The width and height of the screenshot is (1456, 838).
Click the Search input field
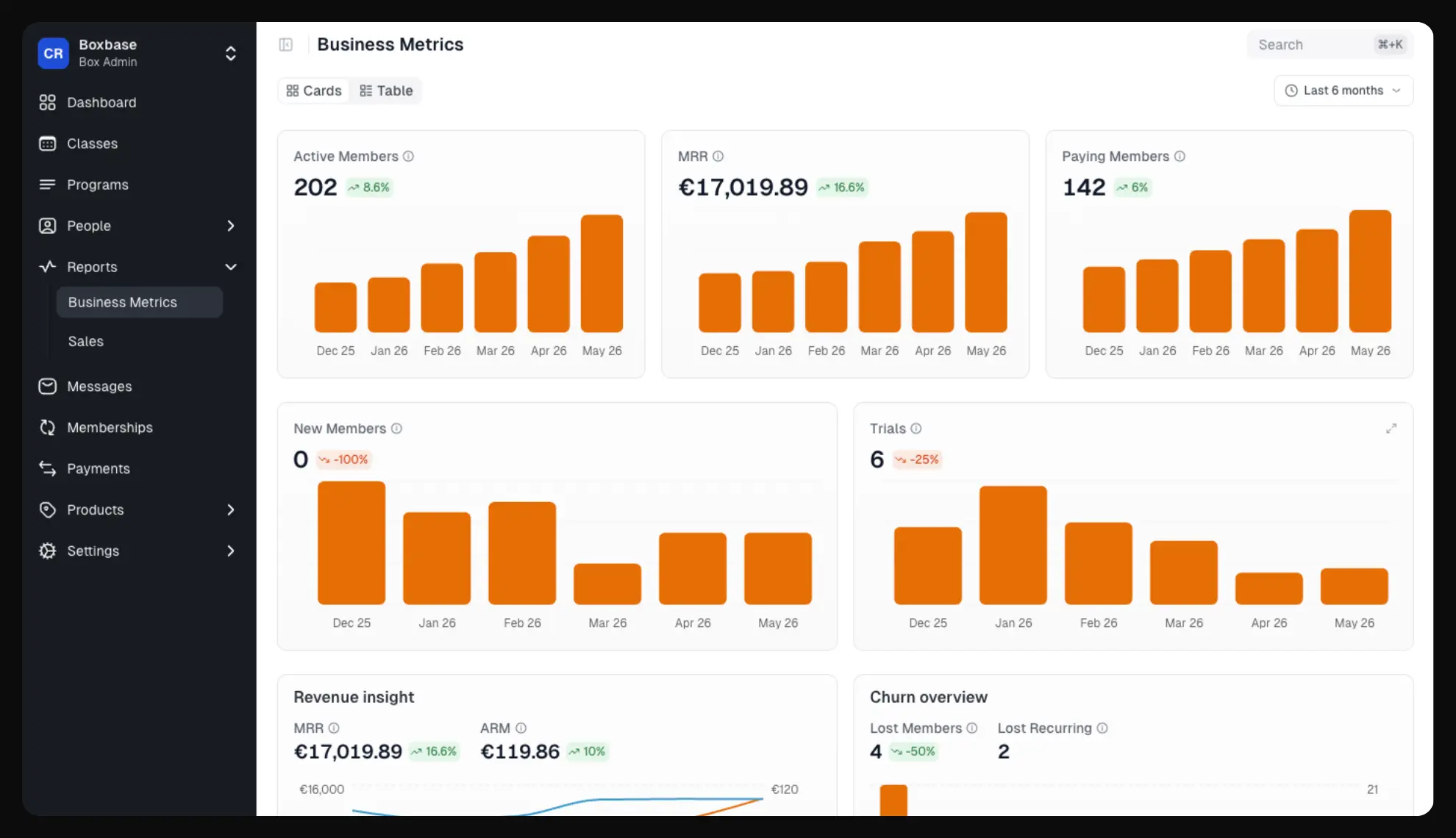(1330, 45)
